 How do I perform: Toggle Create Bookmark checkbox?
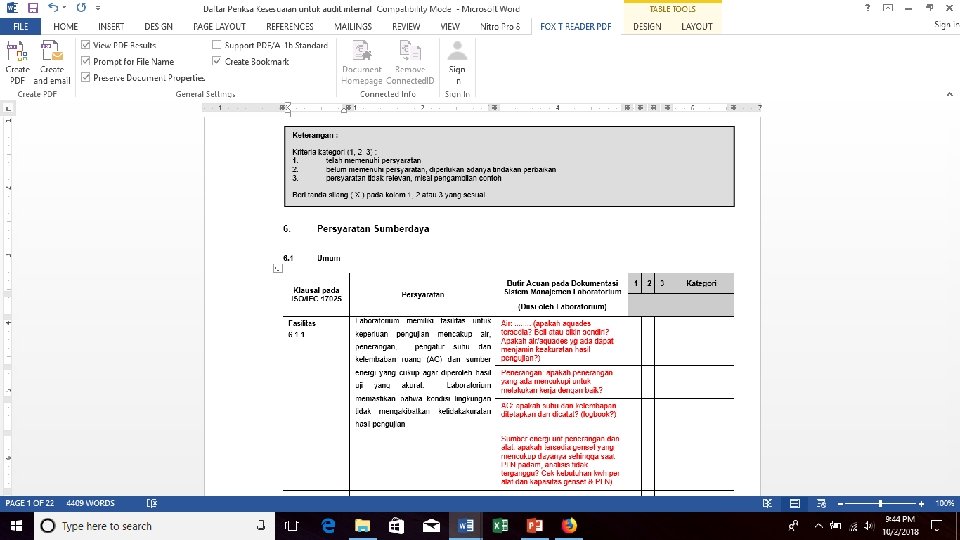[x=217, y=61]
